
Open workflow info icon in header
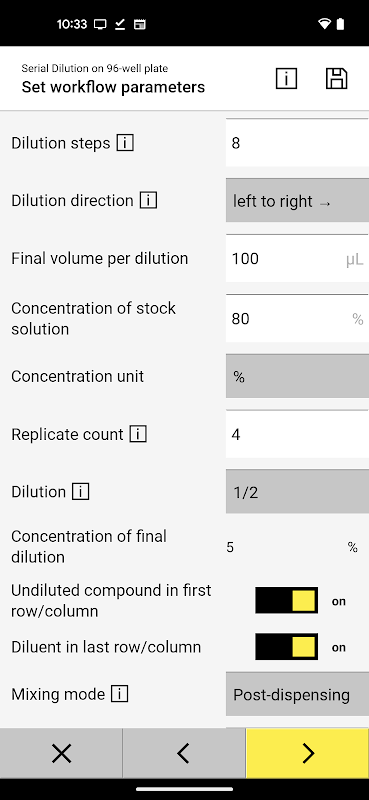click(286, 79)
